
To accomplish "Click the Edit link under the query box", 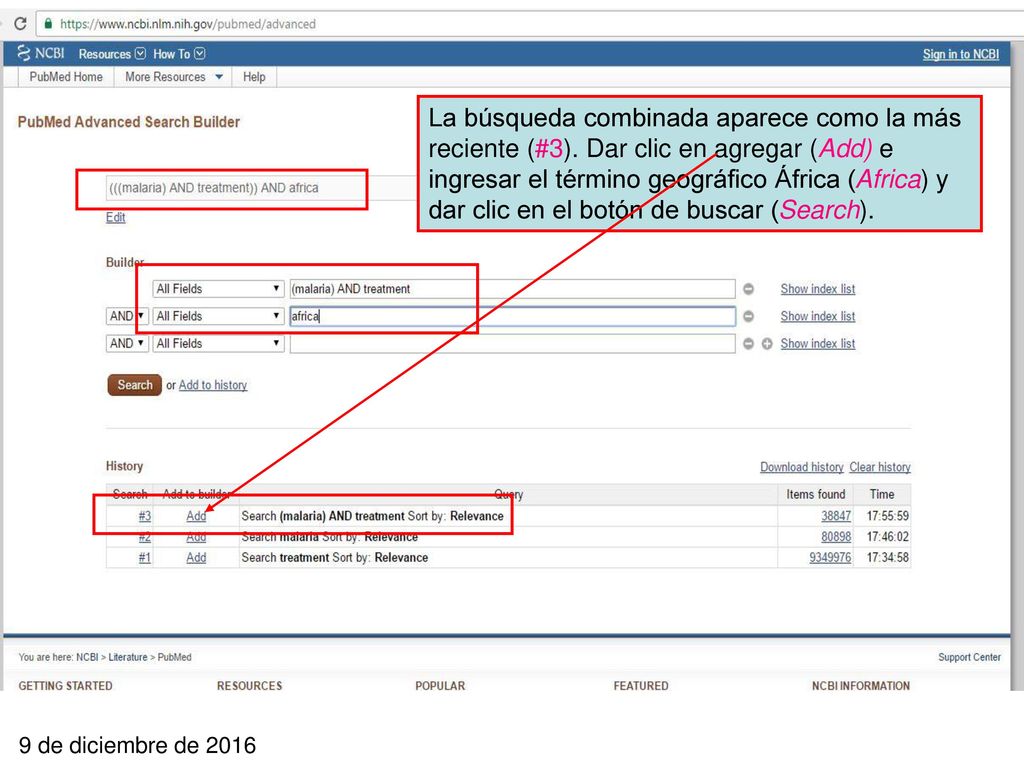I will click(116, 217).
